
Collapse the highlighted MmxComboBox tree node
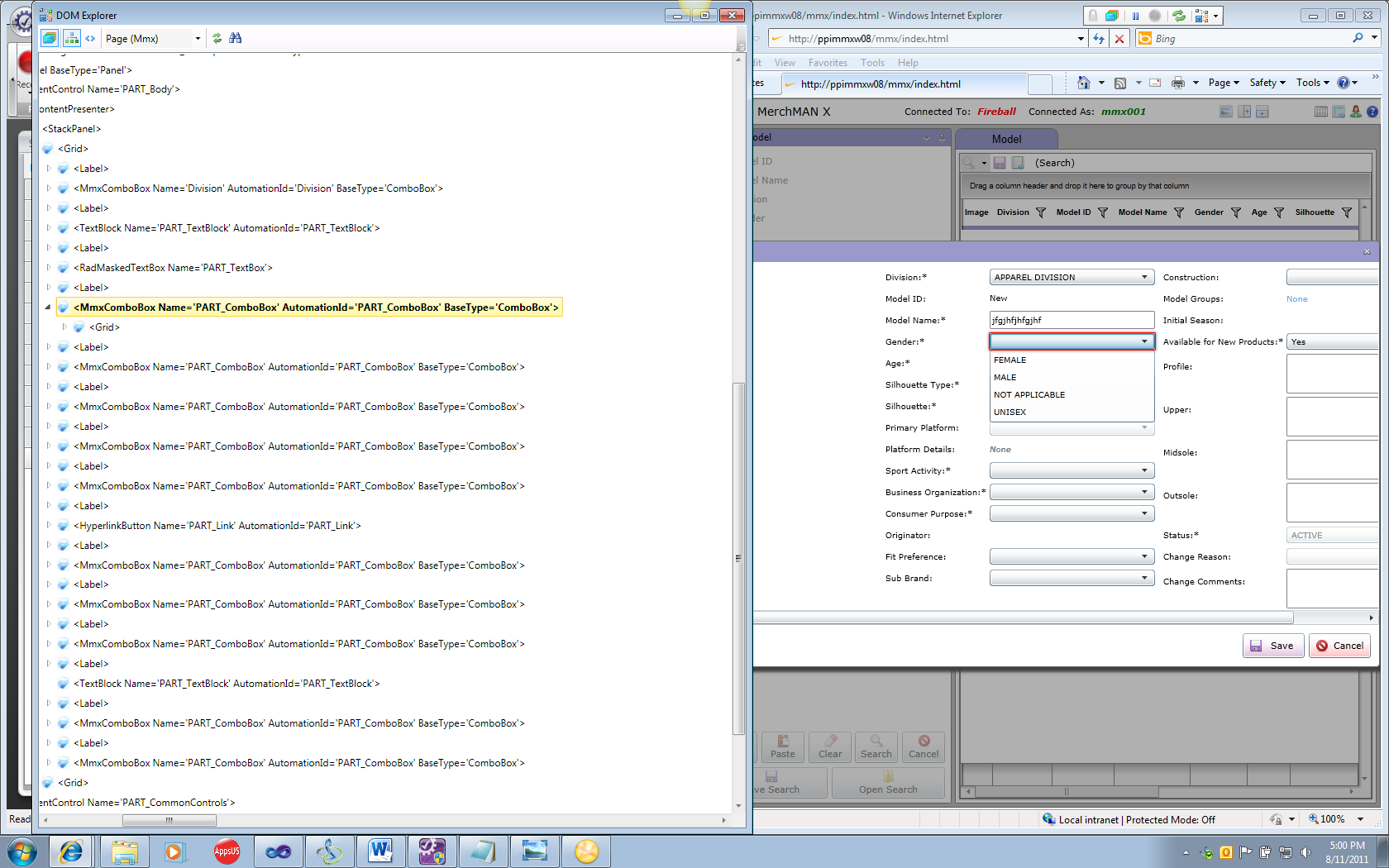(x=48, y=308)
